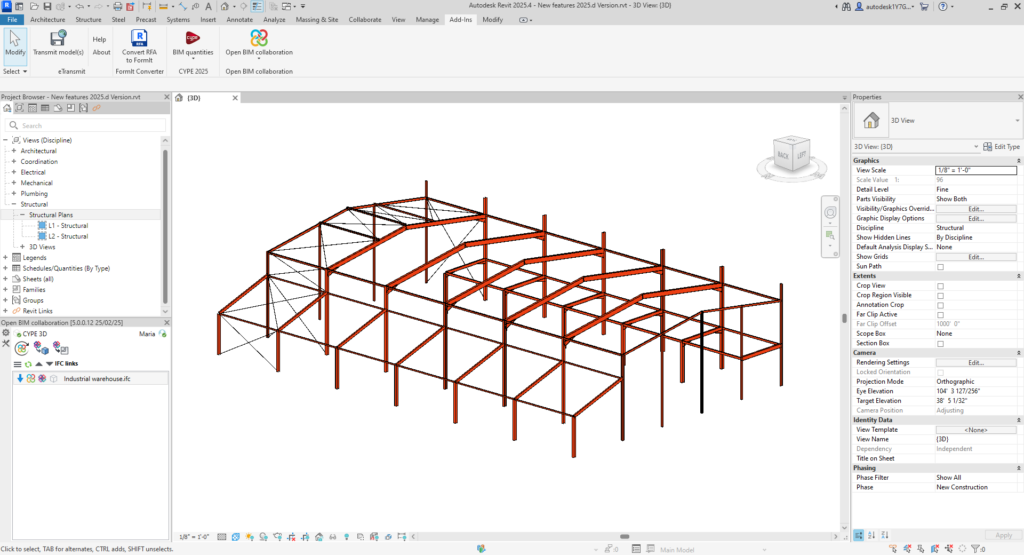Viewport: 1024px width, 555px height.
Task: Click the Open BIM collaboration ribbon icon
Action: tap(259, 38)
